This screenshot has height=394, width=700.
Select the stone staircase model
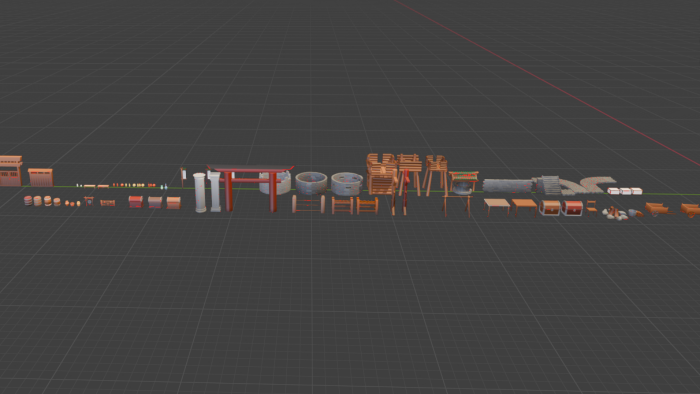pos(548,185)
